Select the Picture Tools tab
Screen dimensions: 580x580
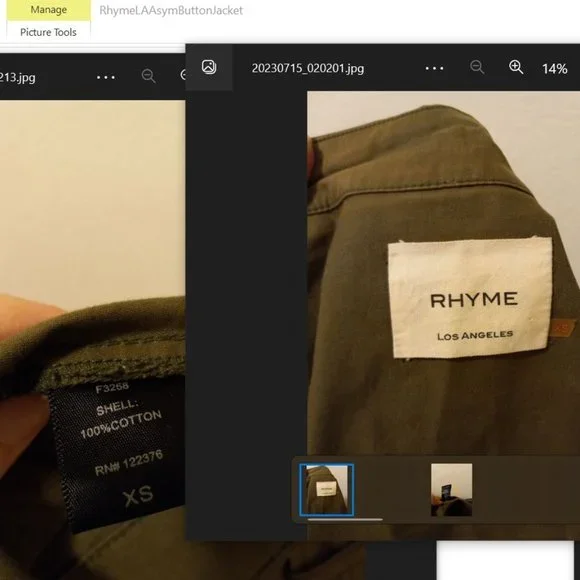tap(48, 32)
